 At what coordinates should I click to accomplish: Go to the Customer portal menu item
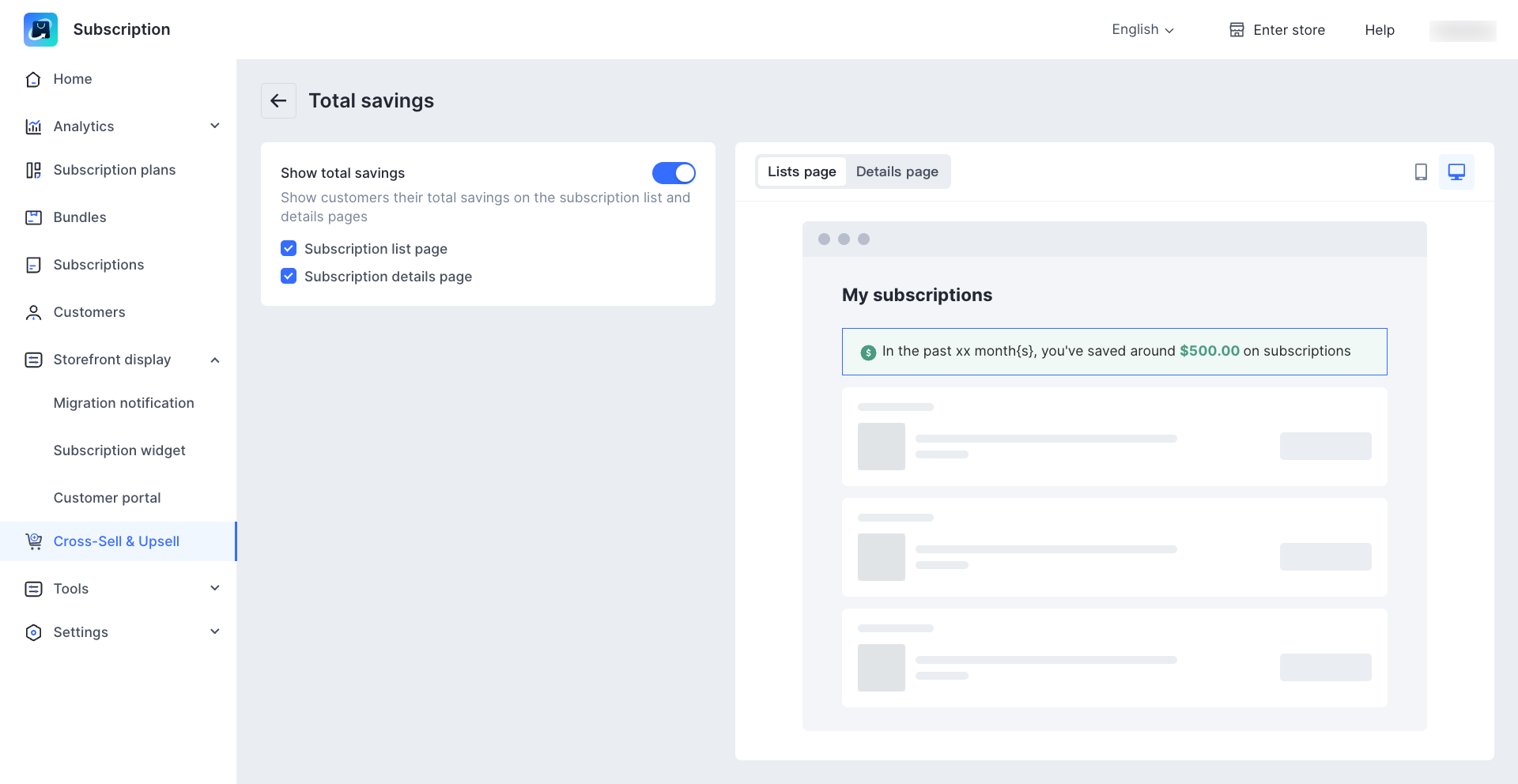tap(107, 498)
